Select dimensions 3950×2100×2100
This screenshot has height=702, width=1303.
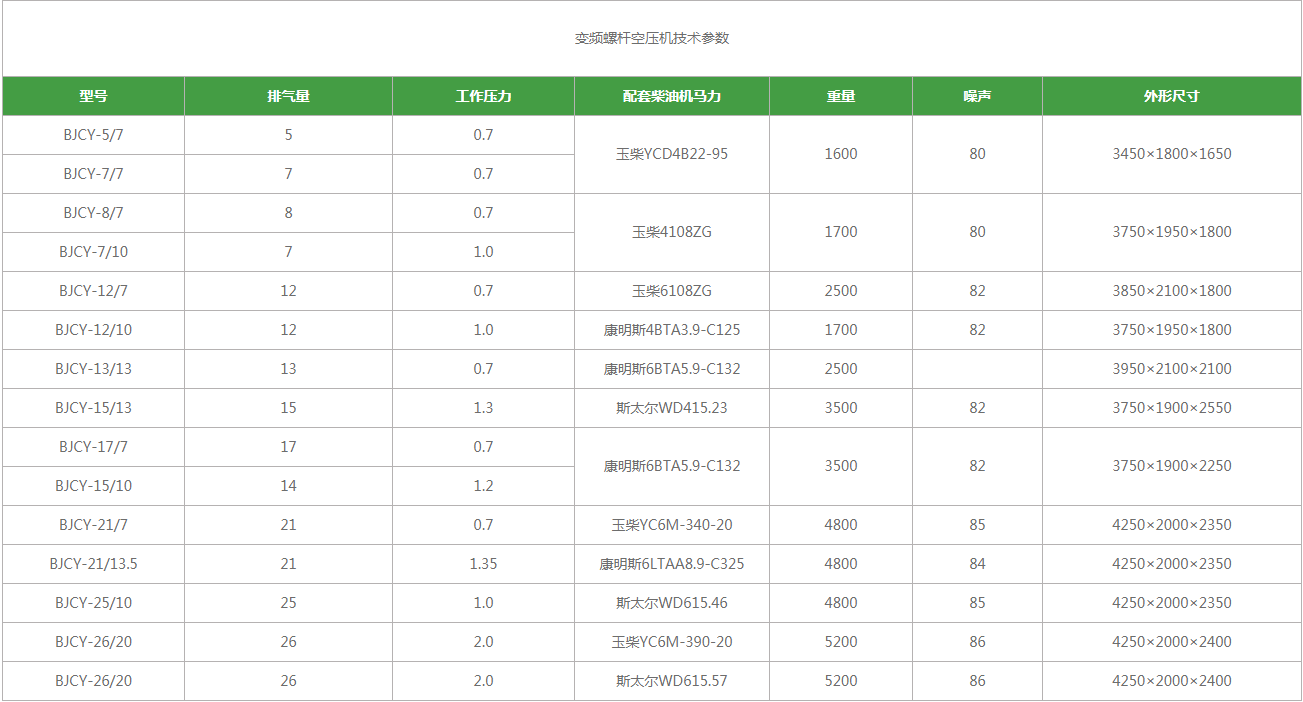coord(1172,369)
